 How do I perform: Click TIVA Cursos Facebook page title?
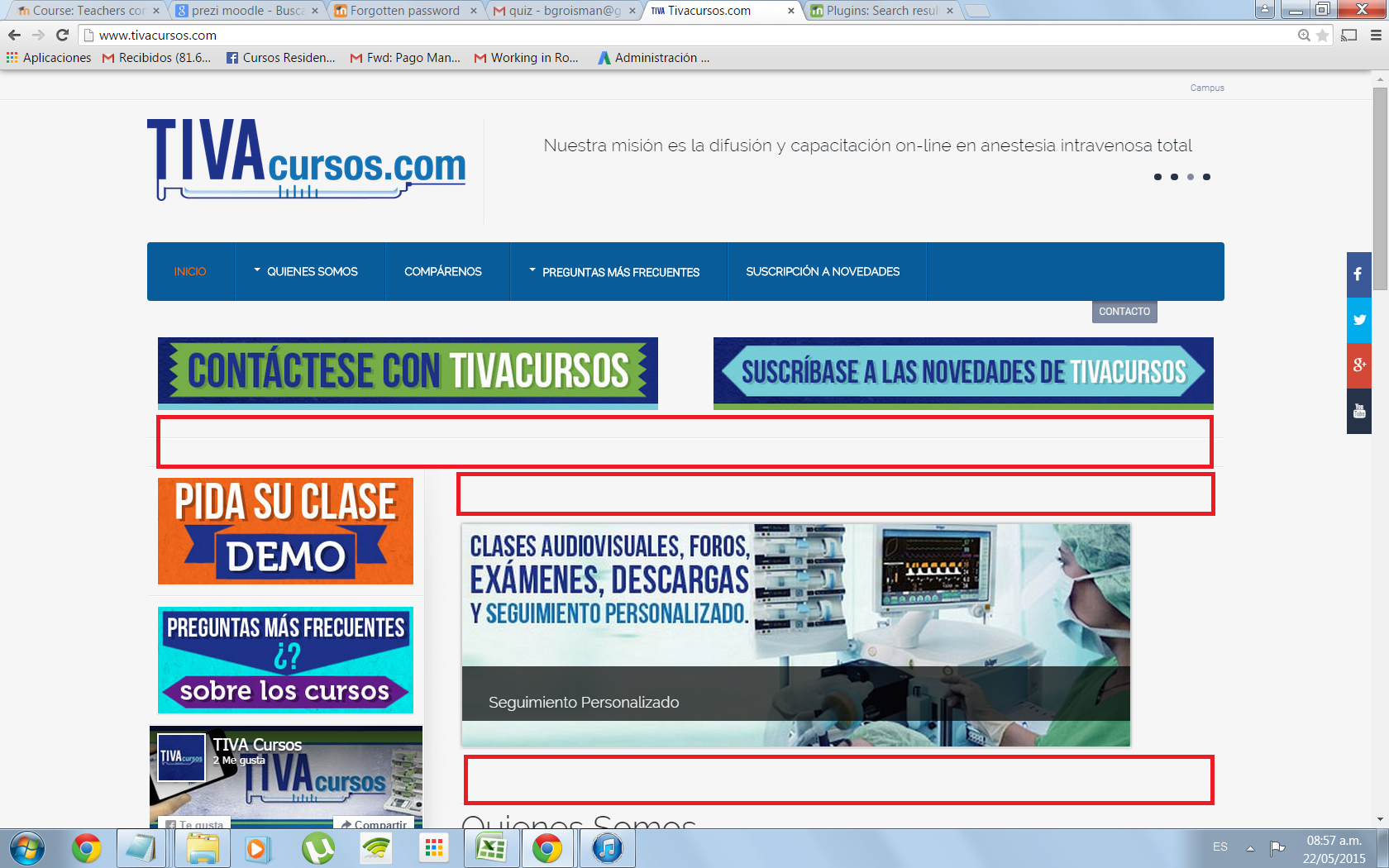pyautogui.click(x=257, y=745)
